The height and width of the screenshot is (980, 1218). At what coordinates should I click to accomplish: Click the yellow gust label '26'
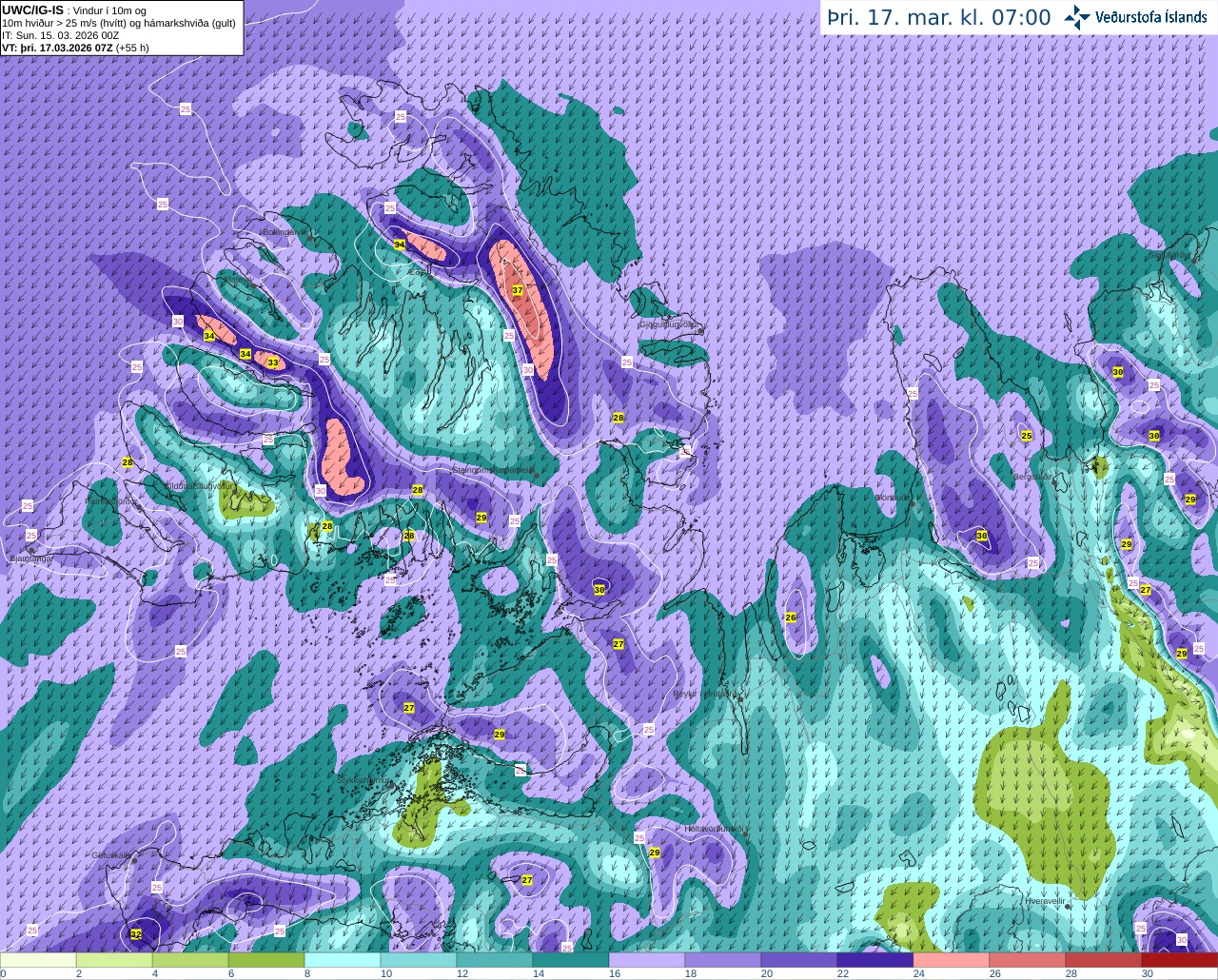tap(791, 617)
